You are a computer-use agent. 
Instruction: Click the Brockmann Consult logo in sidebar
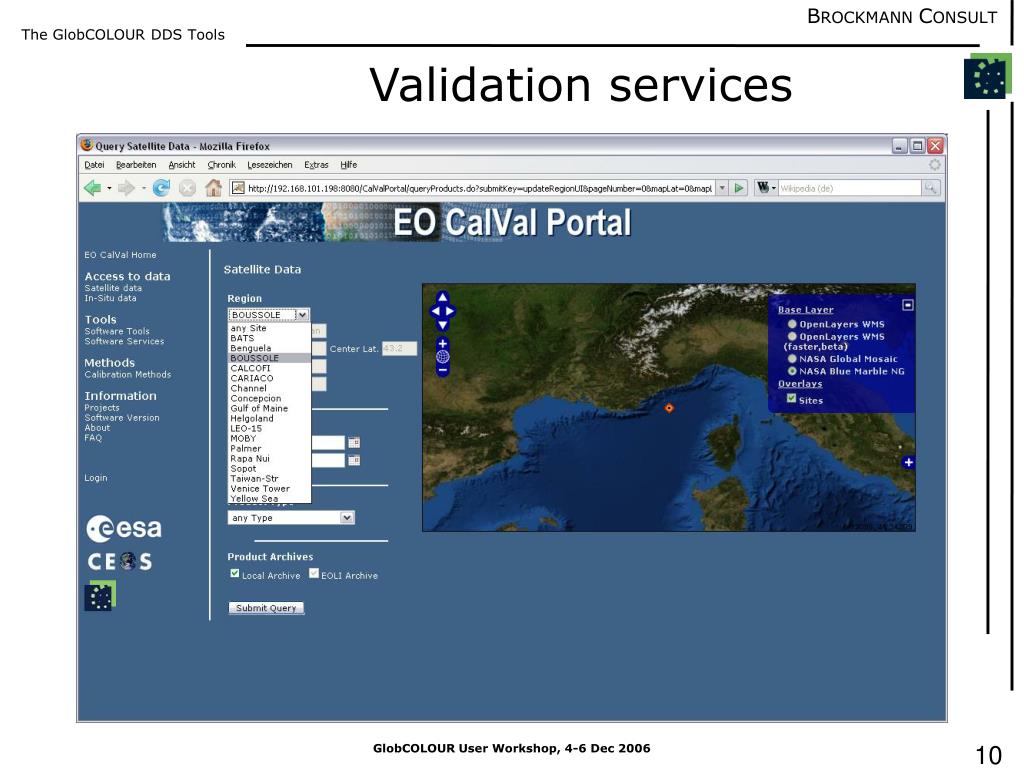pos(100,595)
